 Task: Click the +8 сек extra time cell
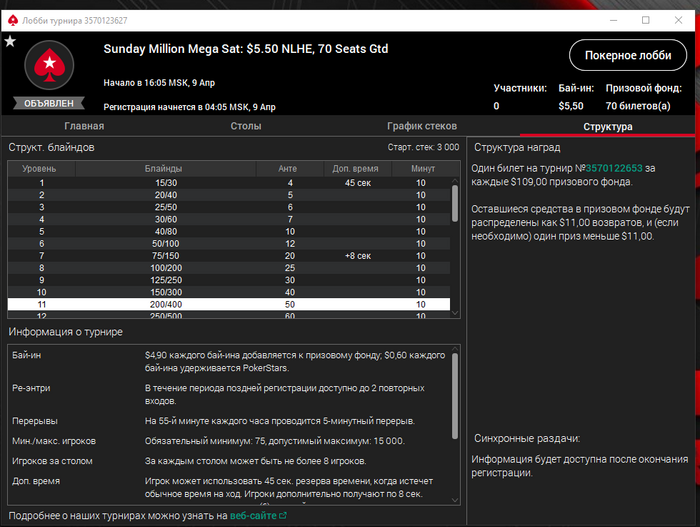[358, 256]
